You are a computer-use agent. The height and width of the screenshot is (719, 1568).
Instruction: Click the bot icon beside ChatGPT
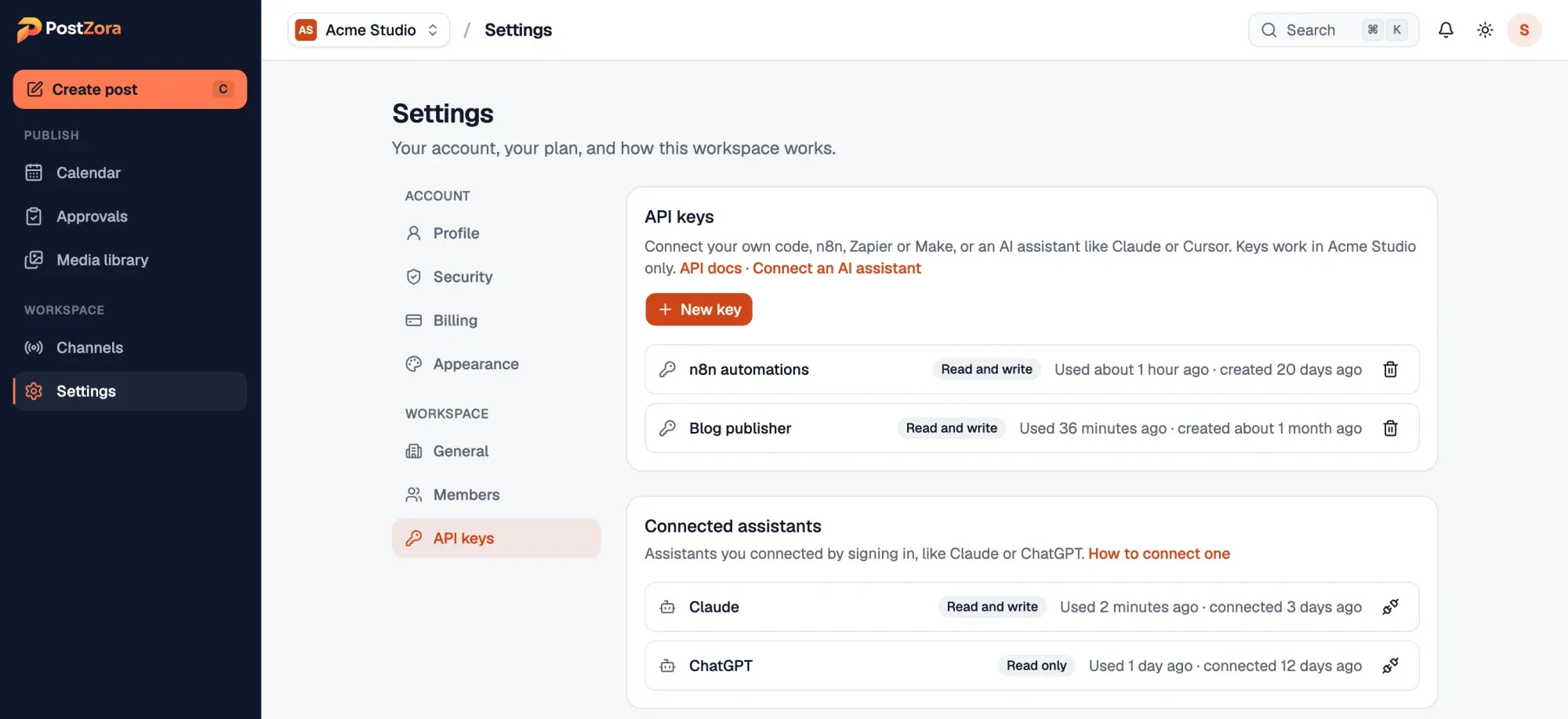click(667, 666)
